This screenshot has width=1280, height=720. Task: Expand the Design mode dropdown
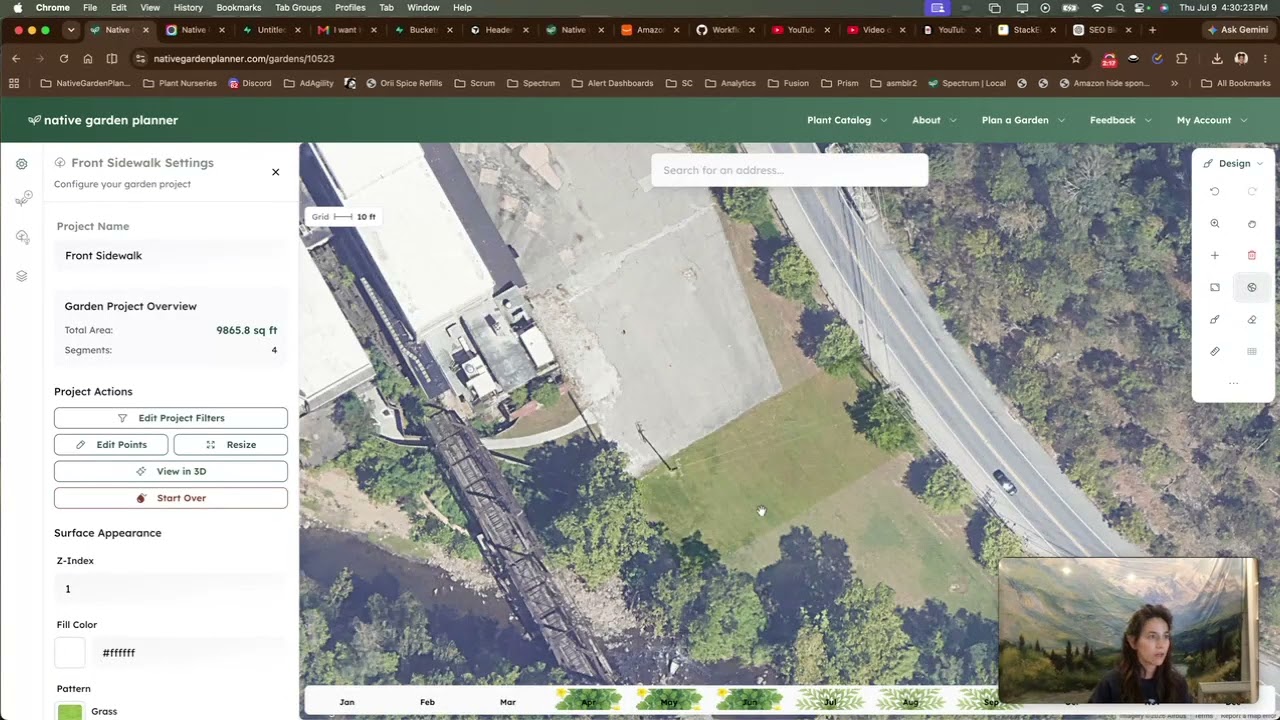pos(1233,163)
